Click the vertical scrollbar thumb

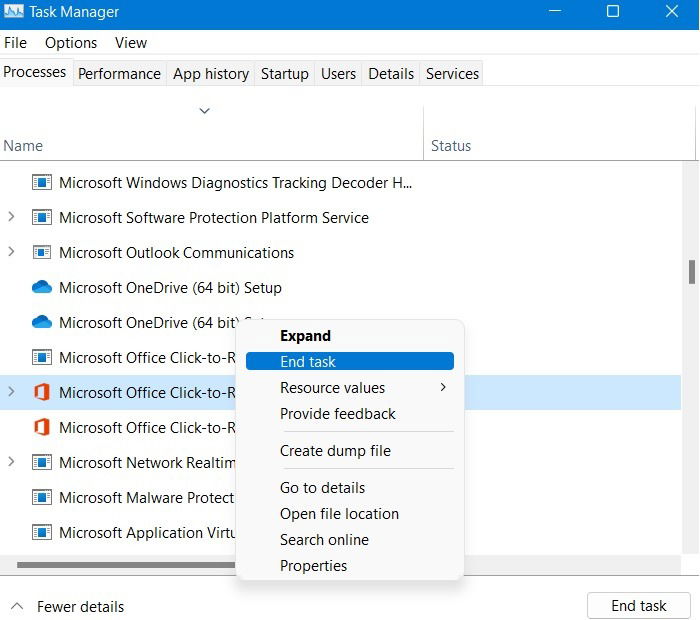[x=692, y=272]
